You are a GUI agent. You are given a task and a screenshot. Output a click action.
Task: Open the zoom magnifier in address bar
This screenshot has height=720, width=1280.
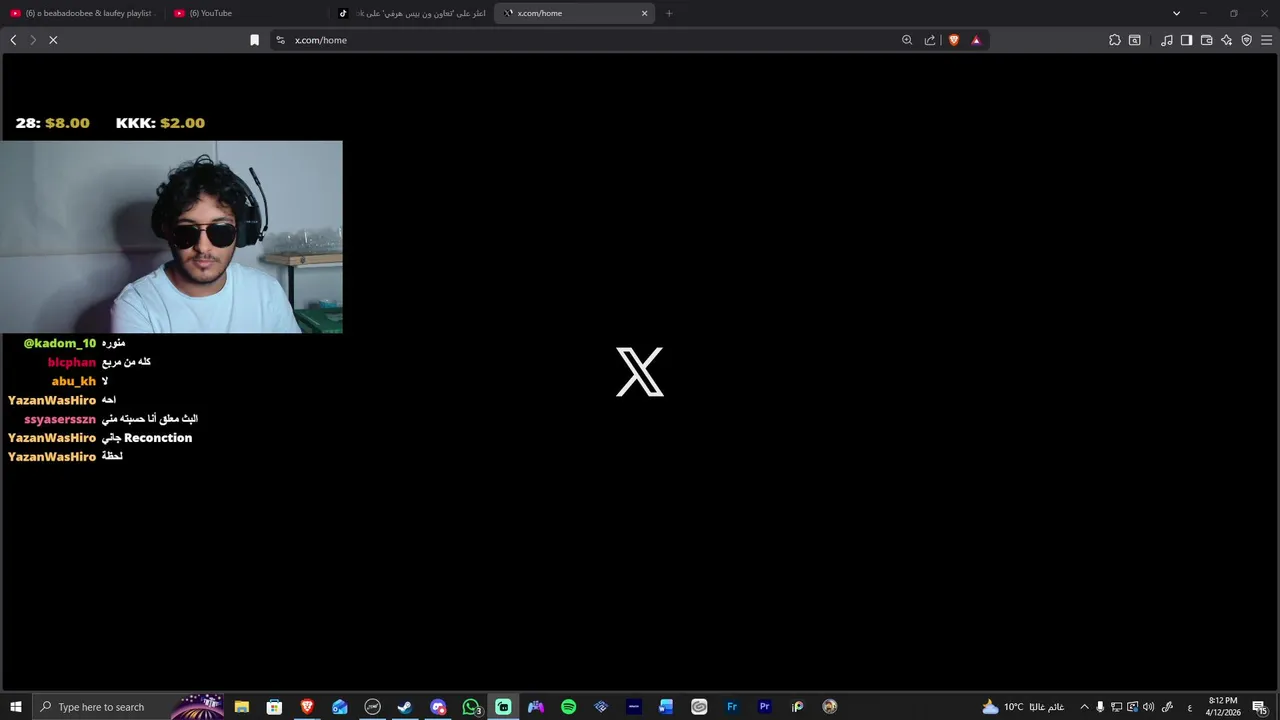click(x=907, y=40)
